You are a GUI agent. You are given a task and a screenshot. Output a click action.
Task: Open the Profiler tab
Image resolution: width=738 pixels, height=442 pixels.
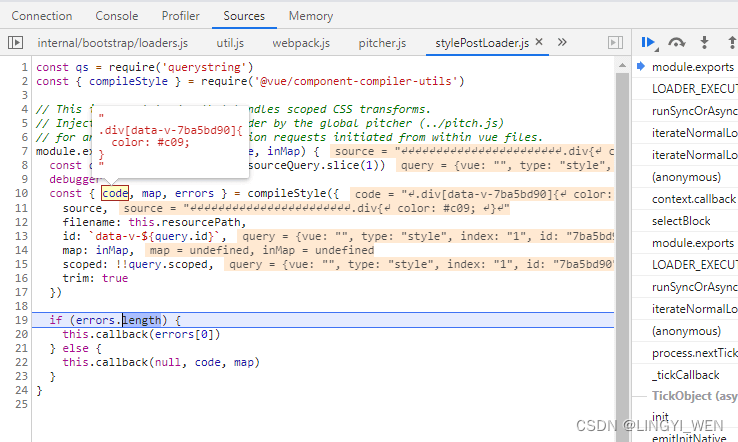click(x=181, y=16)
